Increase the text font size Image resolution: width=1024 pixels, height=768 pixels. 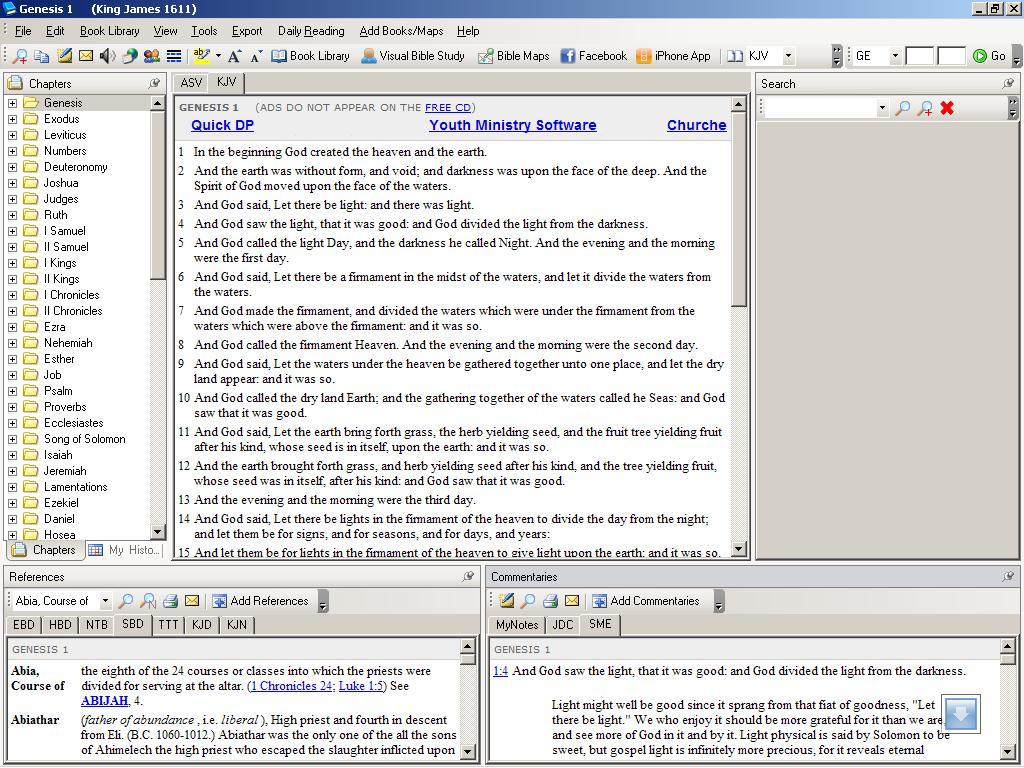pos(234,56)
